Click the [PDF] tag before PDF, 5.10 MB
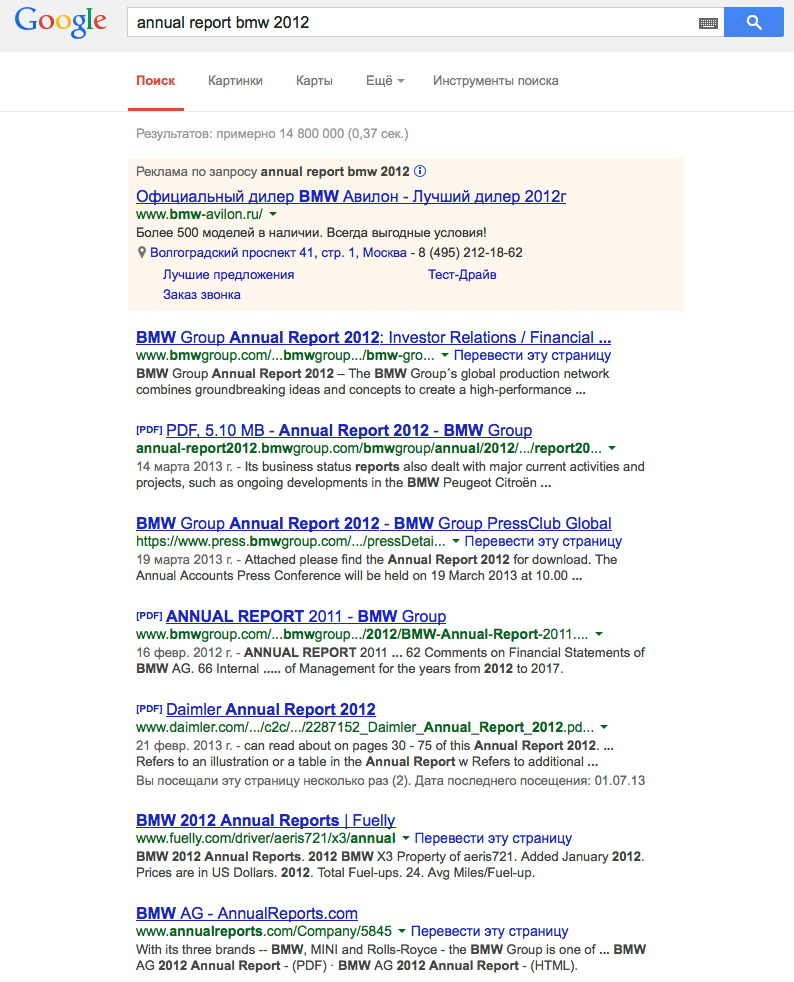Viewport: 794px width, 982px height. click(149, 429)
